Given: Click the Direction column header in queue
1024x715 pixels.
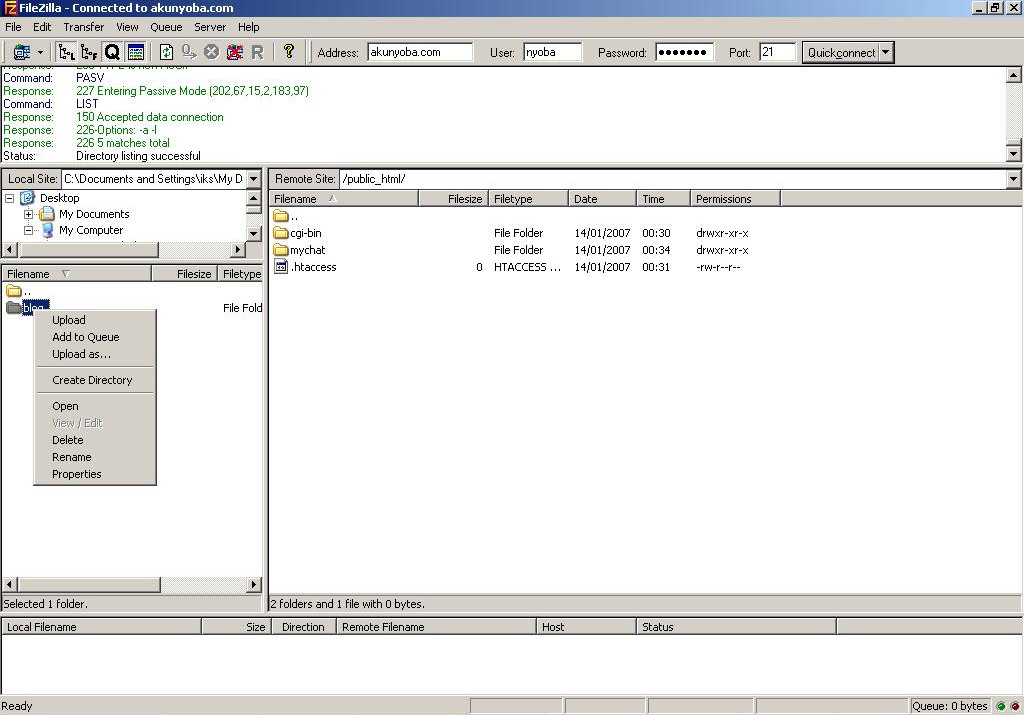Looking at the screenshot, I should [x=304, y=627].
